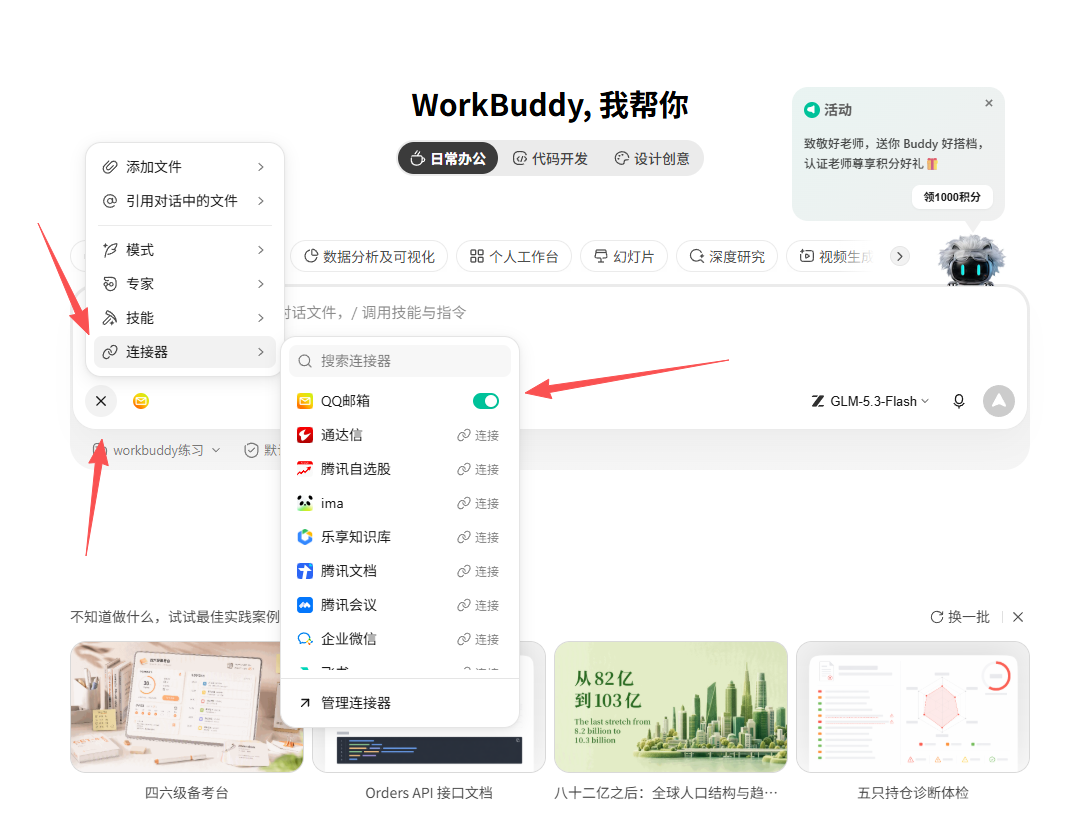Screen dimensions: 1089x823
Task: Click the round send arrow button
Action: point(999,401)
